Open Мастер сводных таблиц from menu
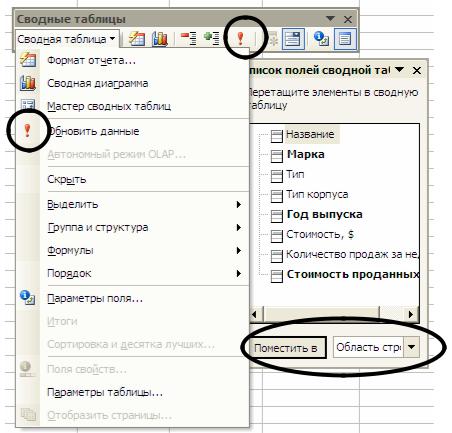 pos(132,106)
